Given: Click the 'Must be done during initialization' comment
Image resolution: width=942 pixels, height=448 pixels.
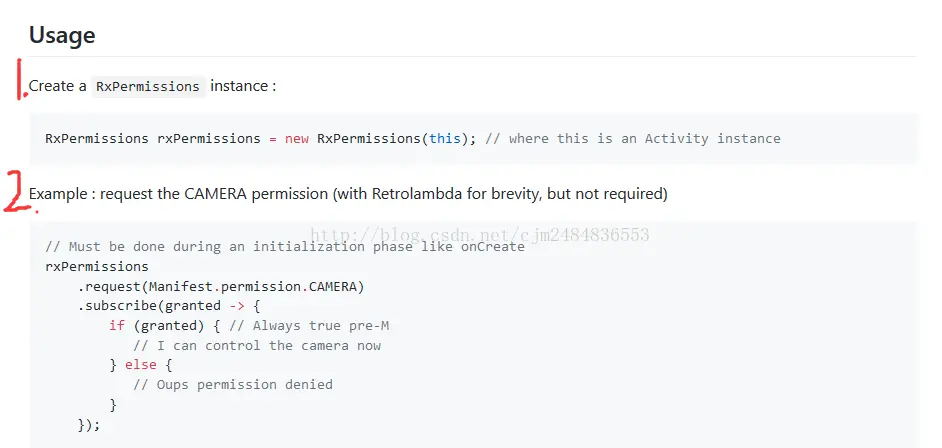Looking at the screenshot, I should pos(285,247).
